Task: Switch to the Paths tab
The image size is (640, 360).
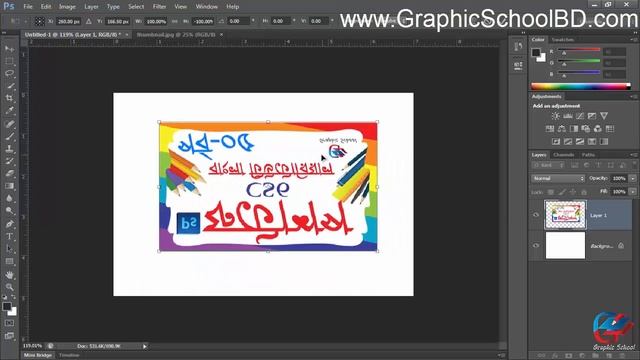Action: (588, 155)
